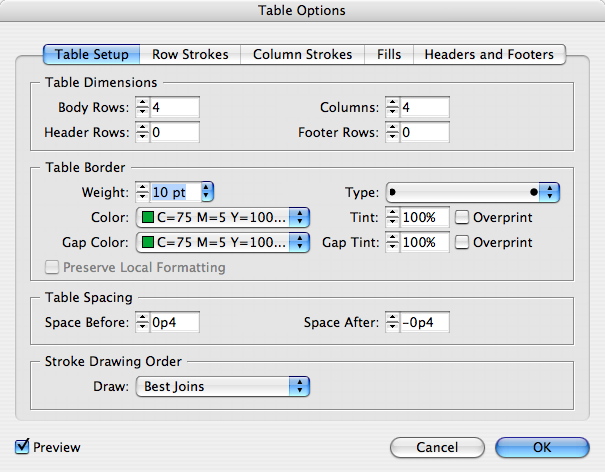Open the Row Strokes tab
This screenshot has width=605, height=472.
190,54
